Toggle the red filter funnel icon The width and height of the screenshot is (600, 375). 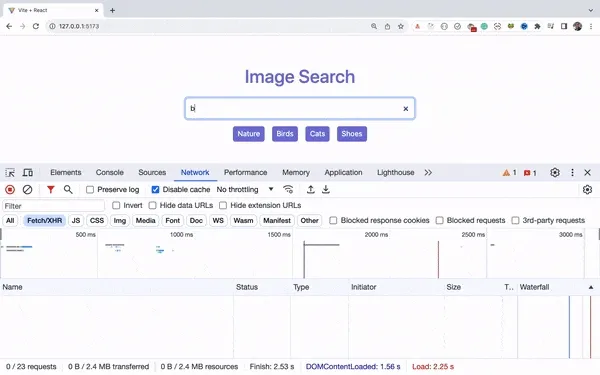point(51,189)
